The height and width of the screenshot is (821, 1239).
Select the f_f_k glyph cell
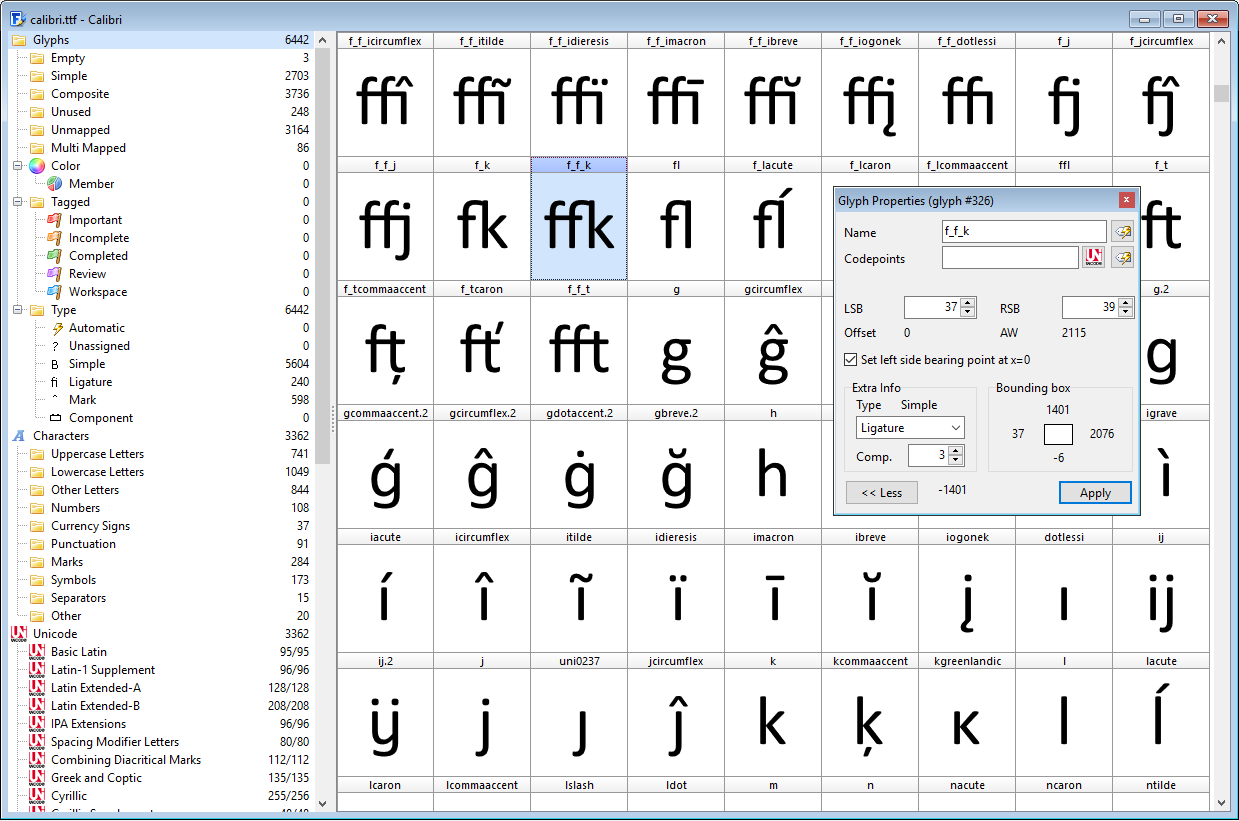(579, 219)
